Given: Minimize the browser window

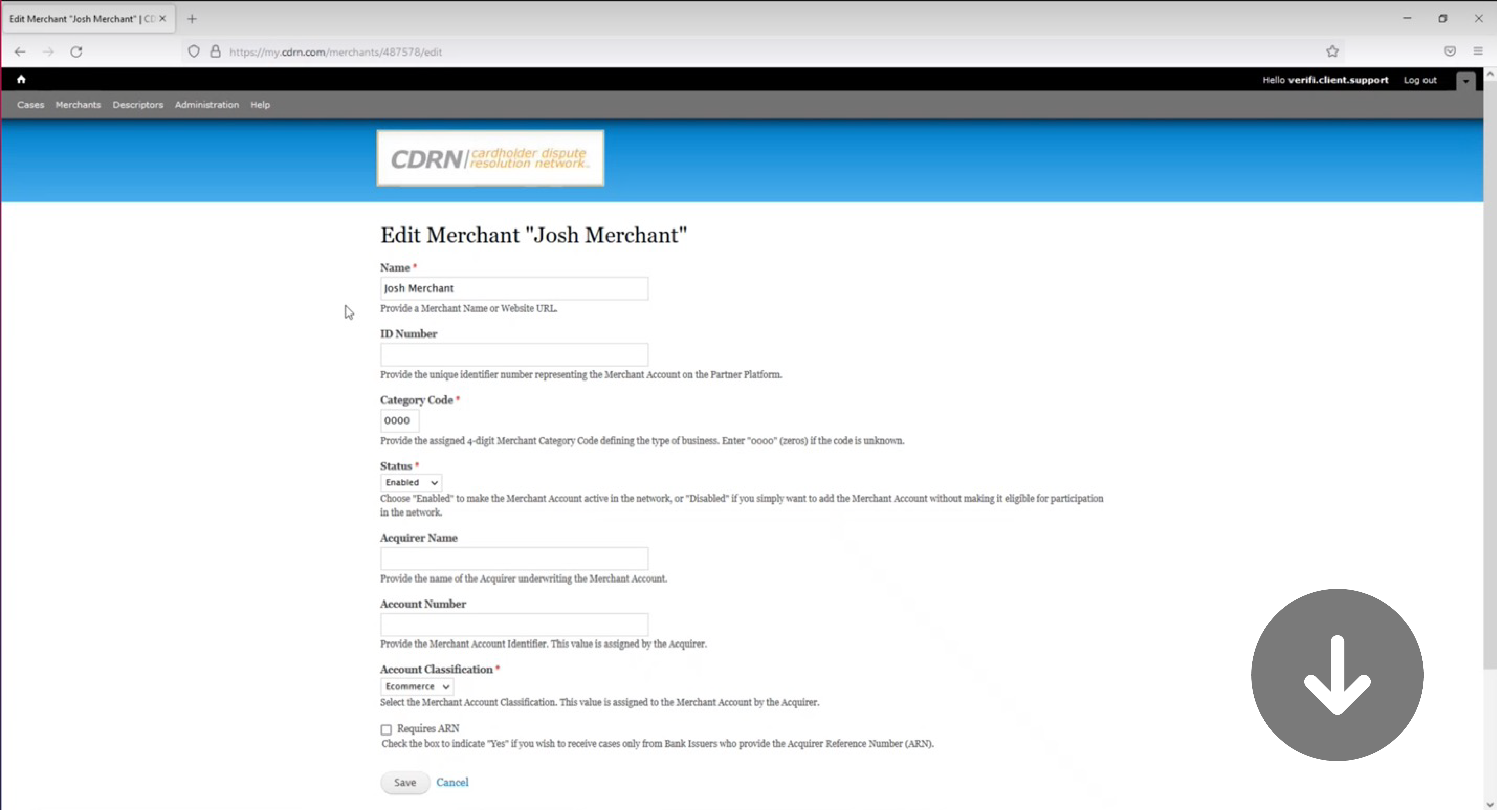Looking at the screenshot, I should click(x=1407, y=19).
